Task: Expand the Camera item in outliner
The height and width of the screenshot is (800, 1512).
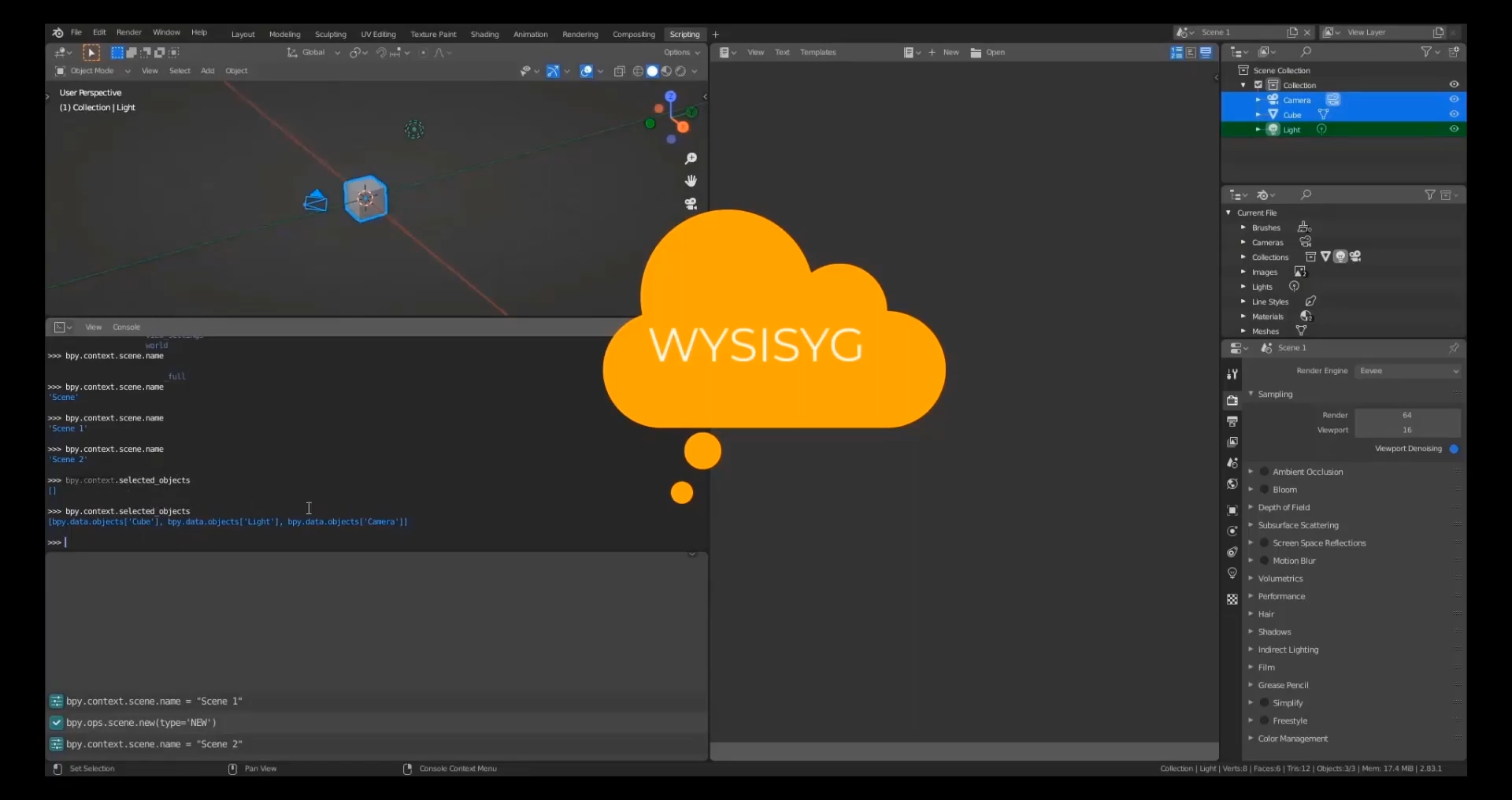Action: click(x=1258, y=100)
